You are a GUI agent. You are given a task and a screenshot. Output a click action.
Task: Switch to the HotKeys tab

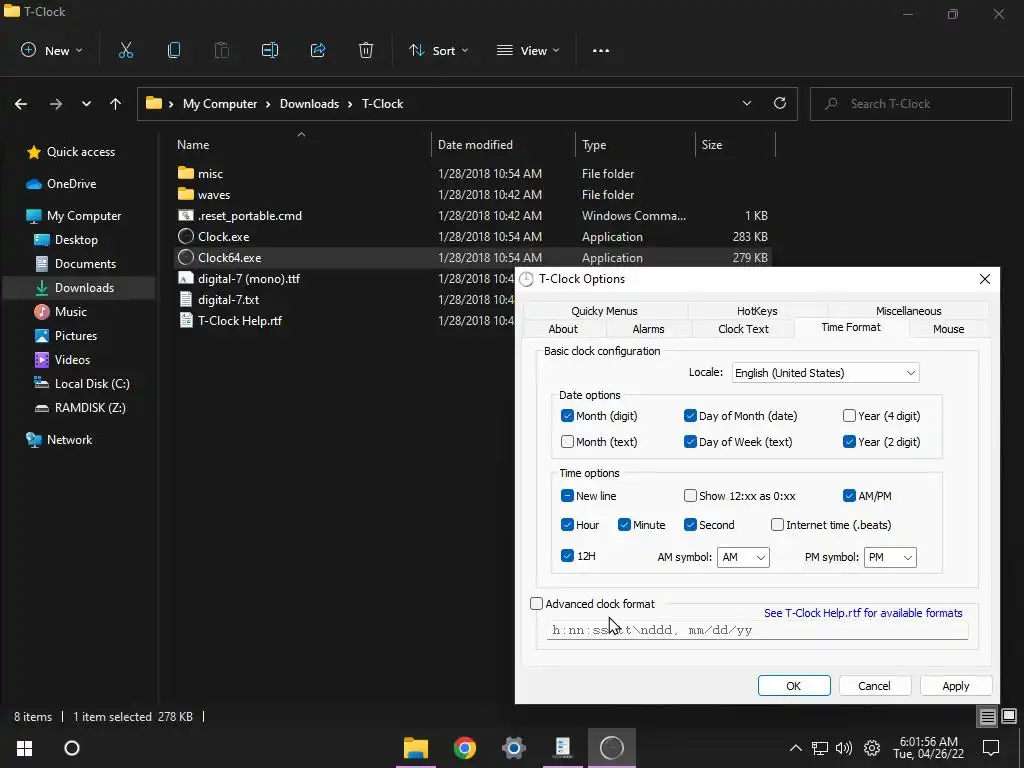(x=757, y=311)
